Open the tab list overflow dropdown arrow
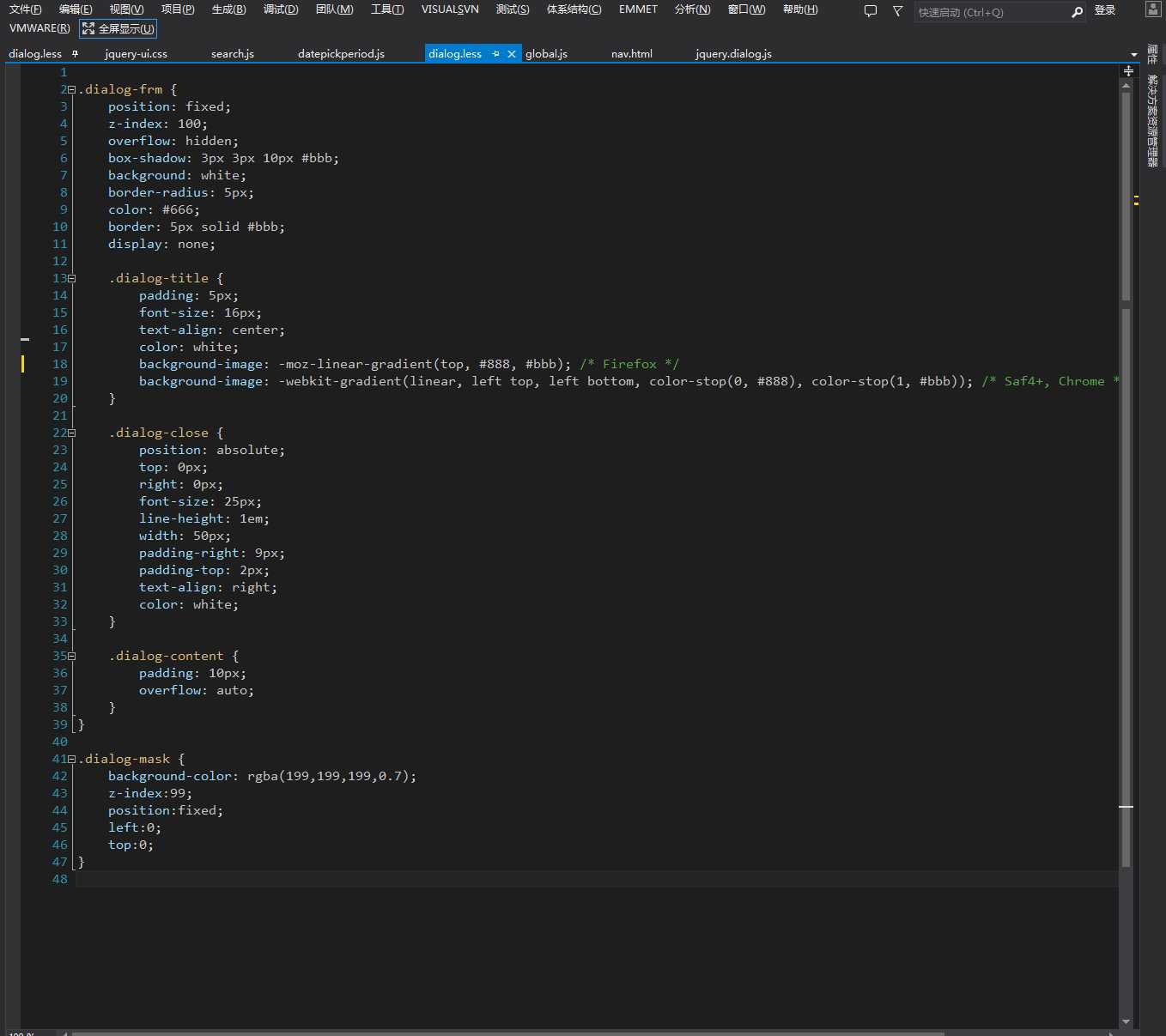 tap(1134, 54)
